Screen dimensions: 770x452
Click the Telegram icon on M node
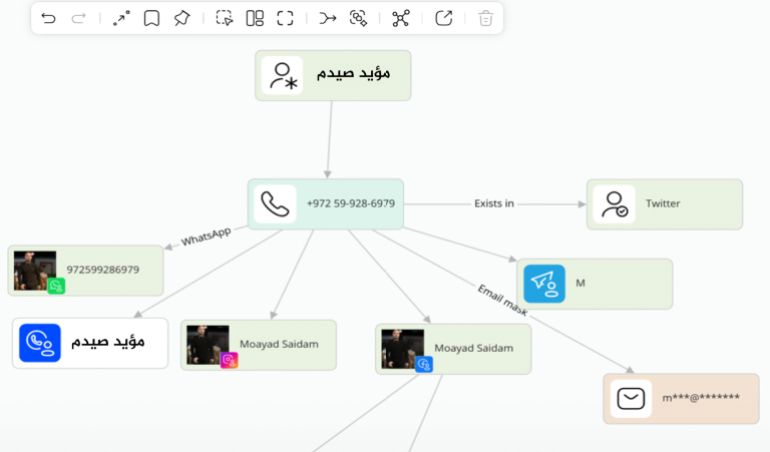544,283
